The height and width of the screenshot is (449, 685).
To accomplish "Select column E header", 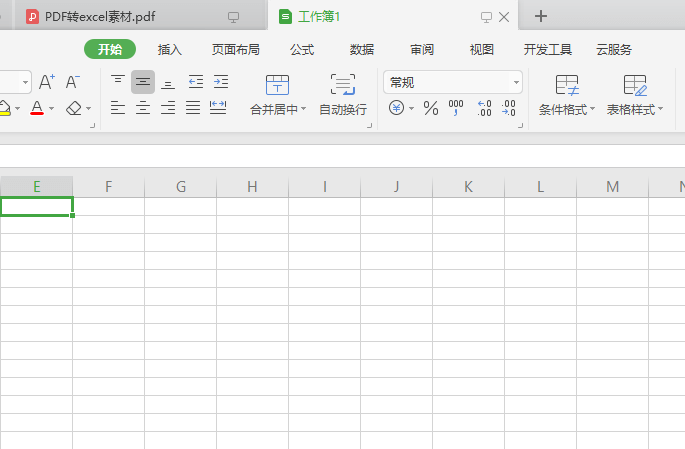I will tap(37, 187).
